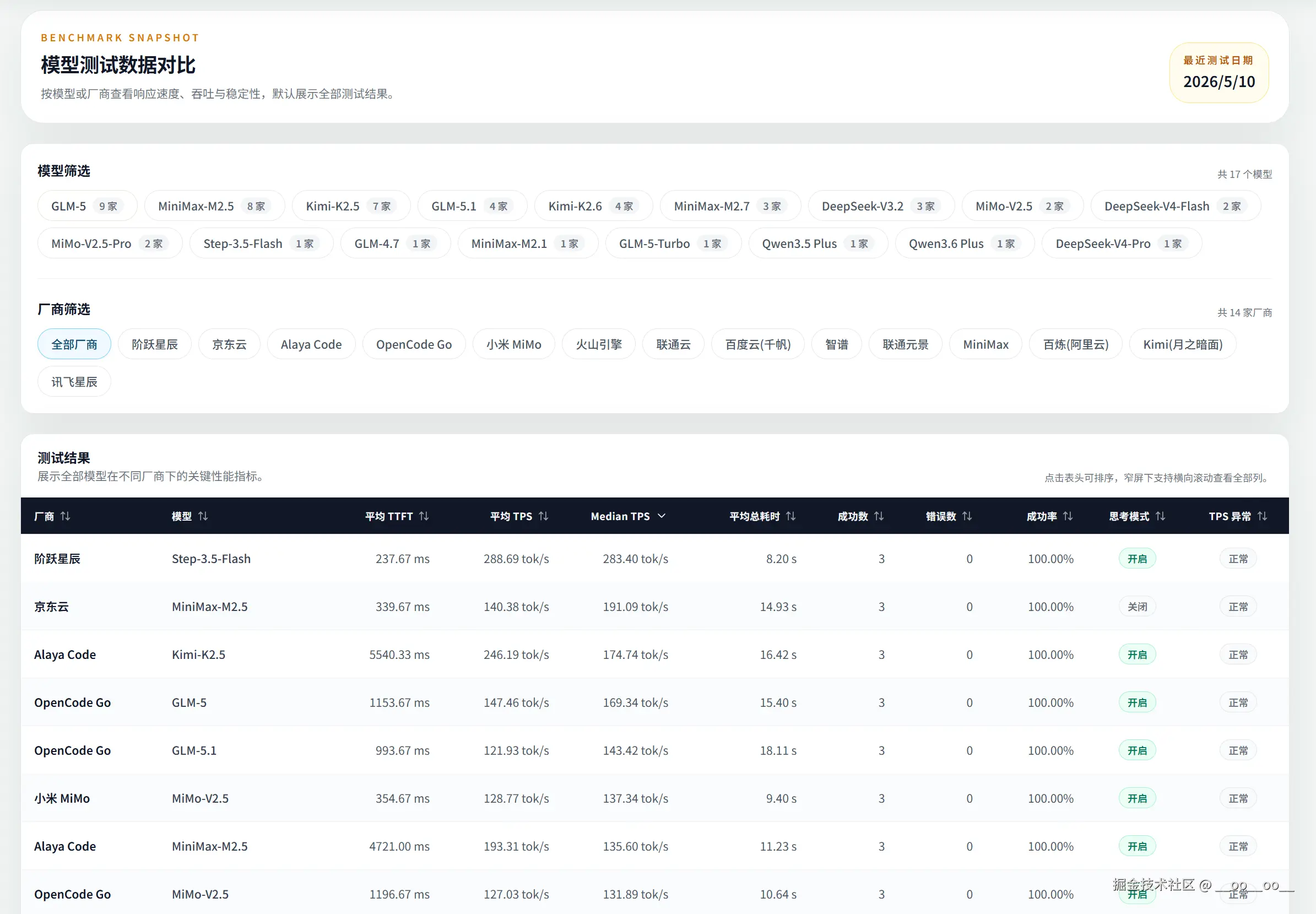Click the 开启 badge in the 阶跃星辰 row

click(x=1138, y=558)
